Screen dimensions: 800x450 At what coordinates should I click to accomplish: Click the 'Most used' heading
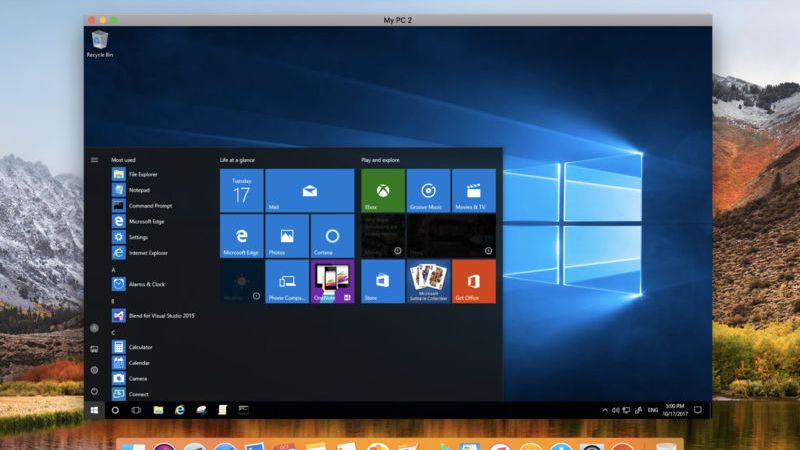[x=123, y=160]
